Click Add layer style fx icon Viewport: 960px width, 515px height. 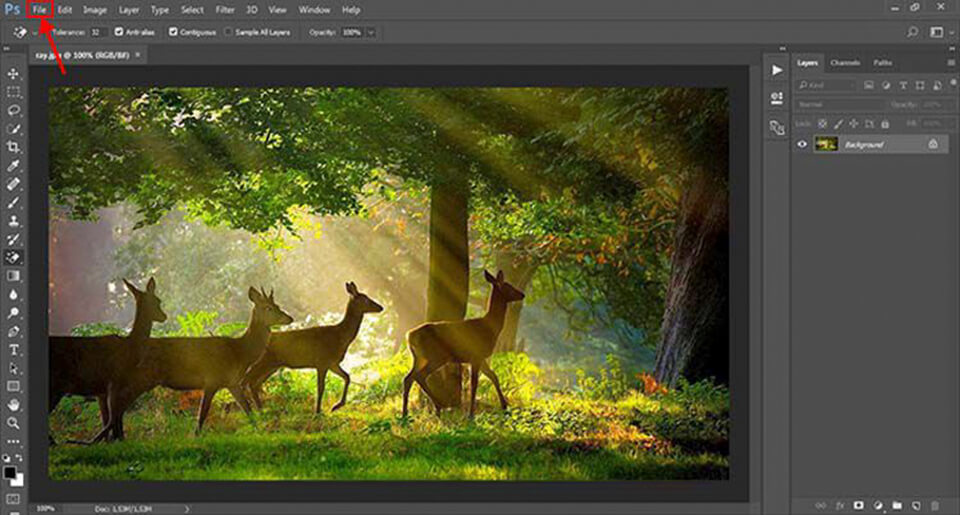[840, 506]
